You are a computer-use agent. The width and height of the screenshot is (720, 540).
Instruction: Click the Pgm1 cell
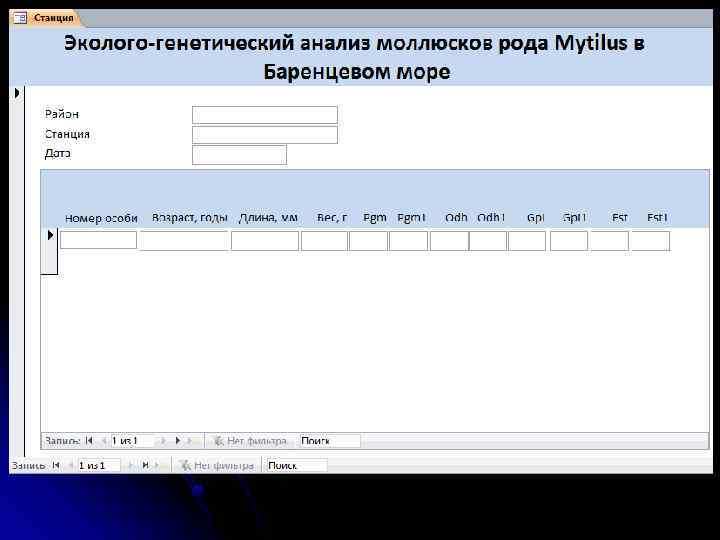click(408, 241)
